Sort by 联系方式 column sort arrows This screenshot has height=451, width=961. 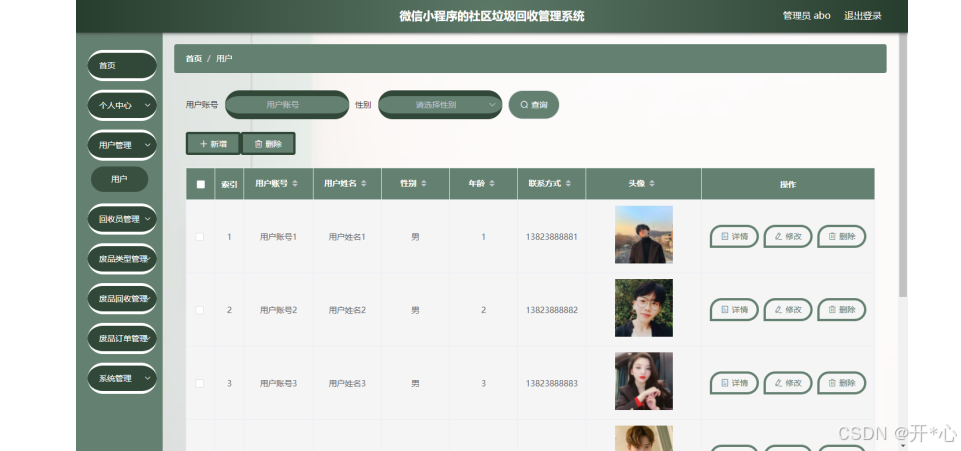(x=568, y=184)
